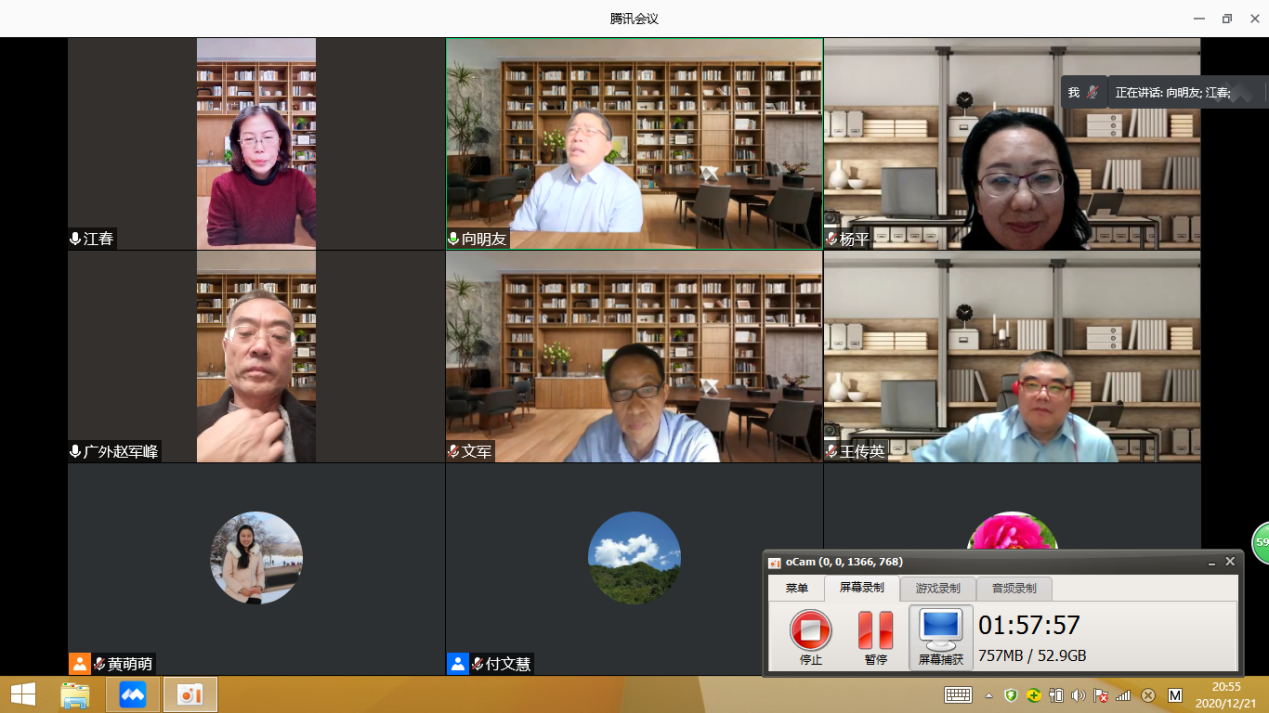Open Tencent Meeting from the taskbar
The image size is (1269, 713).
tap(133, 694)
